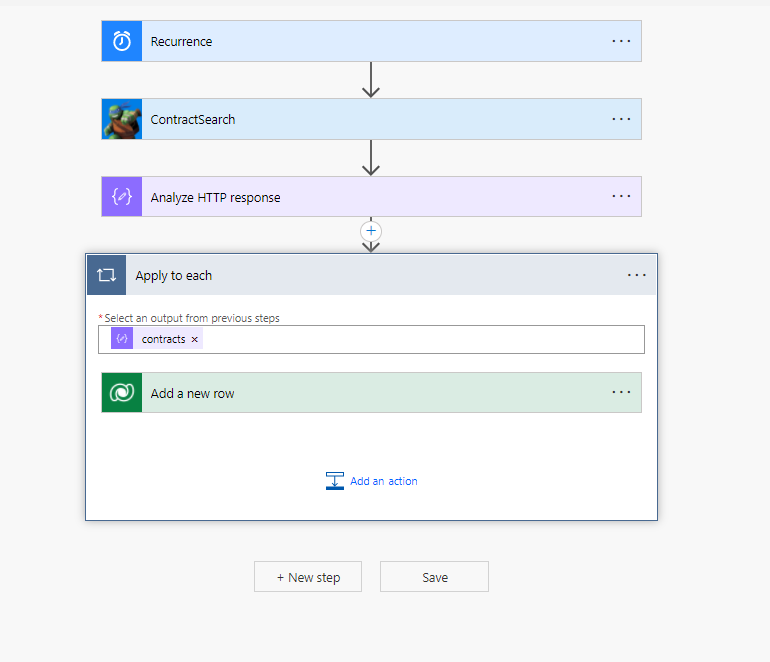Viewport: 770px width, 662px height.
Task: Click the Add an action link
Action: [384, 481]
